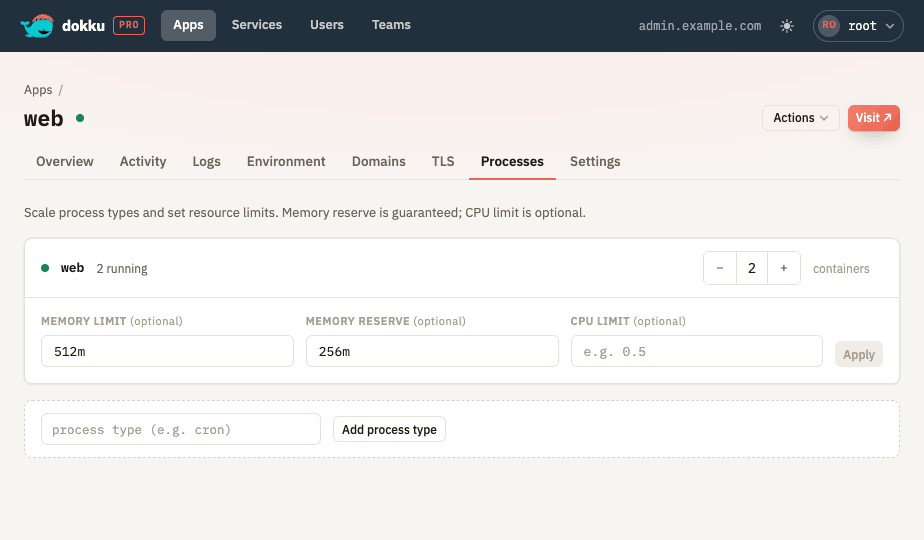Decrease web containers with minus button
The width and height of the screenshot is (924, 540).
point(720,268)
